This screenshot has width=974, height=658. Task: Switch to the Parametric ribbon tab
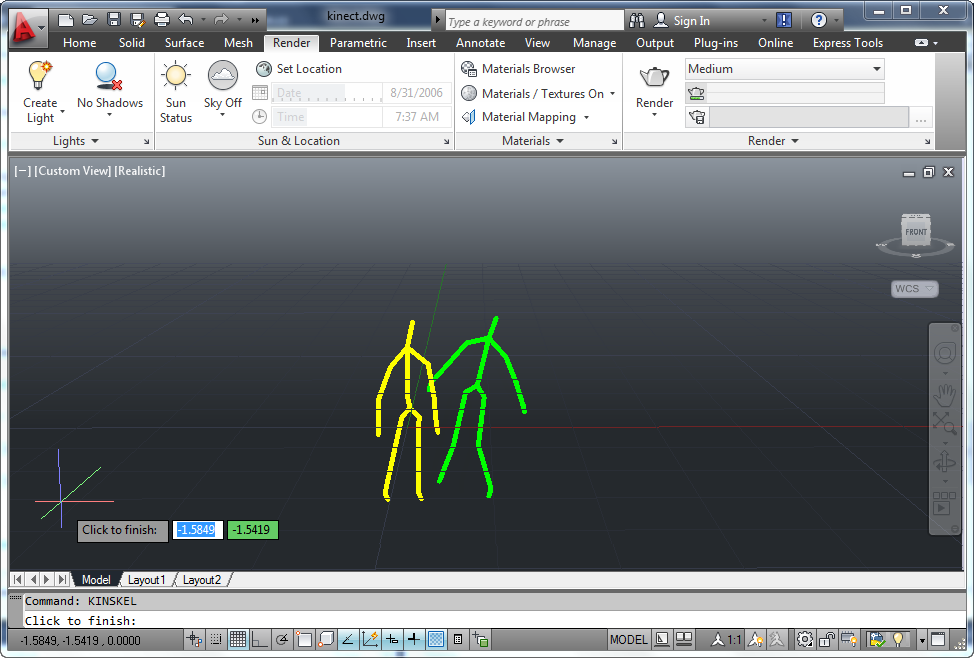point(358,43)
